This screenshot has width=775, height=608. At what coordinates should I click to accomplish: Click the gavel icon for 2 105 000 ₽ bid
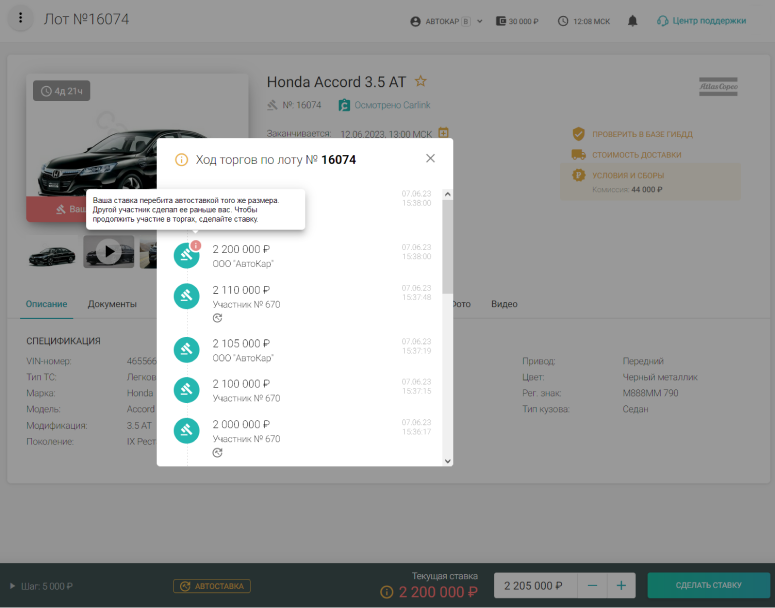[x=187, y=349]
